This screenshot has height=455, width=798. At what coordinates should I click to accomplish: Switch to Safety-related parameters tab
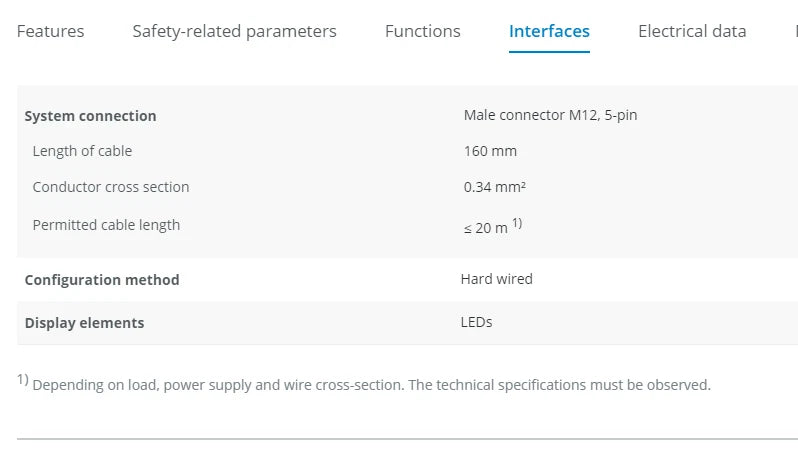click(234, 31)
